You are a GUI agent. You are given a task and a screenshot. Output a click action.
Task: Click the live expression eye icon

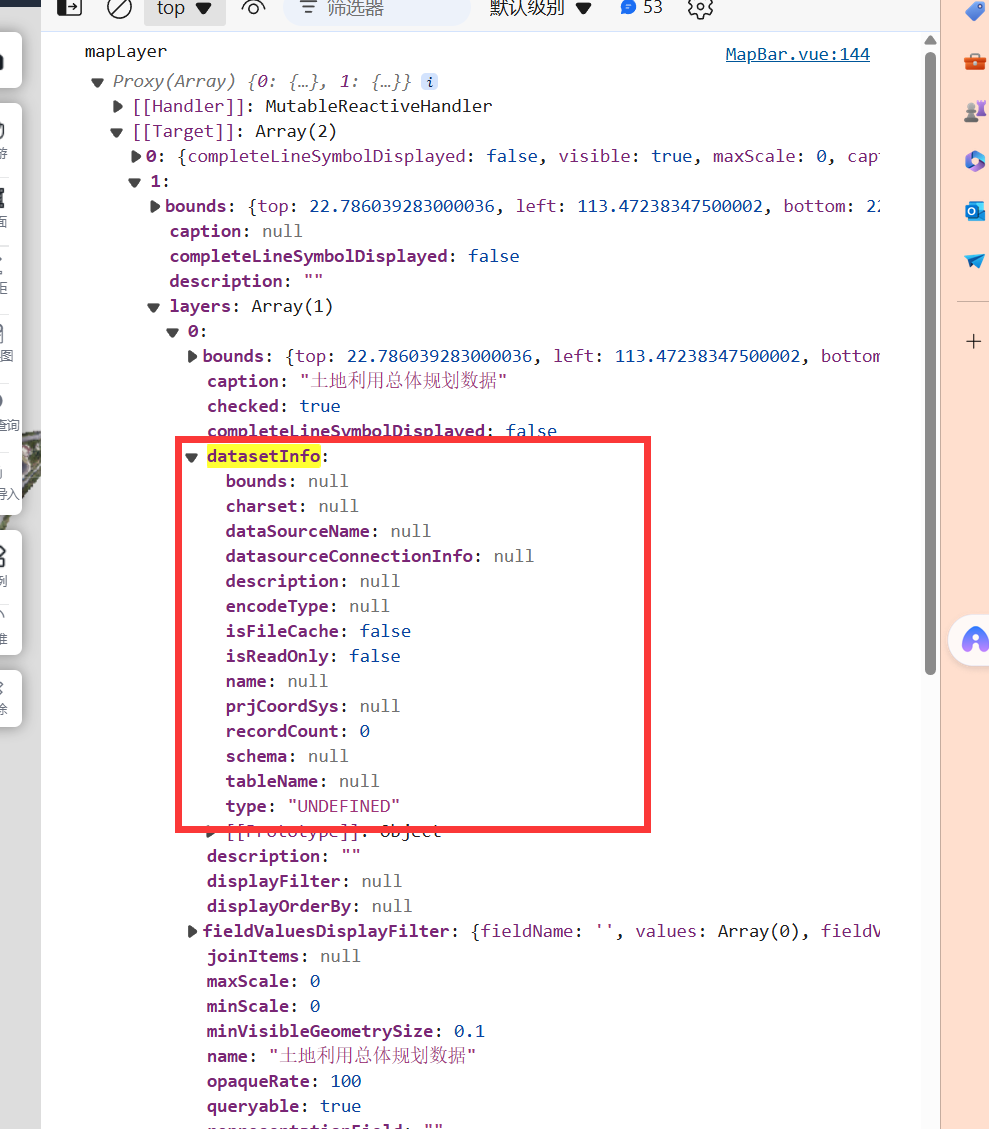[x=254, y=9]
